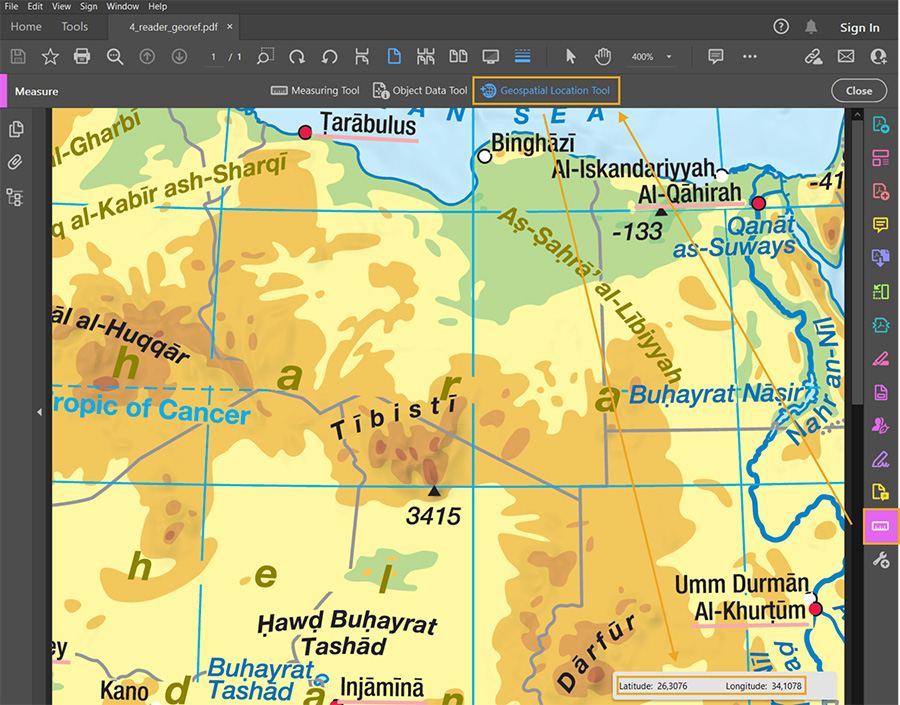Open the Sign menu
This screenshot has width=900, height=705.
pos(88,6)
